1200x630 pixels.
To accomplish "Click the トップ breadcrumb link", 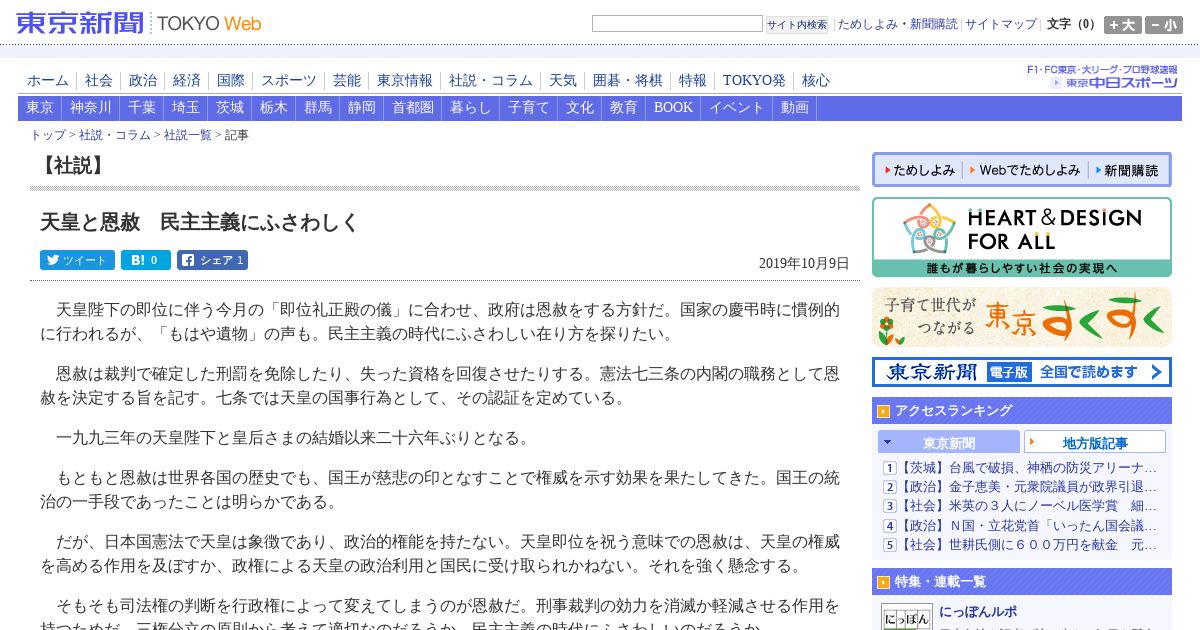I will coord(48,135).
